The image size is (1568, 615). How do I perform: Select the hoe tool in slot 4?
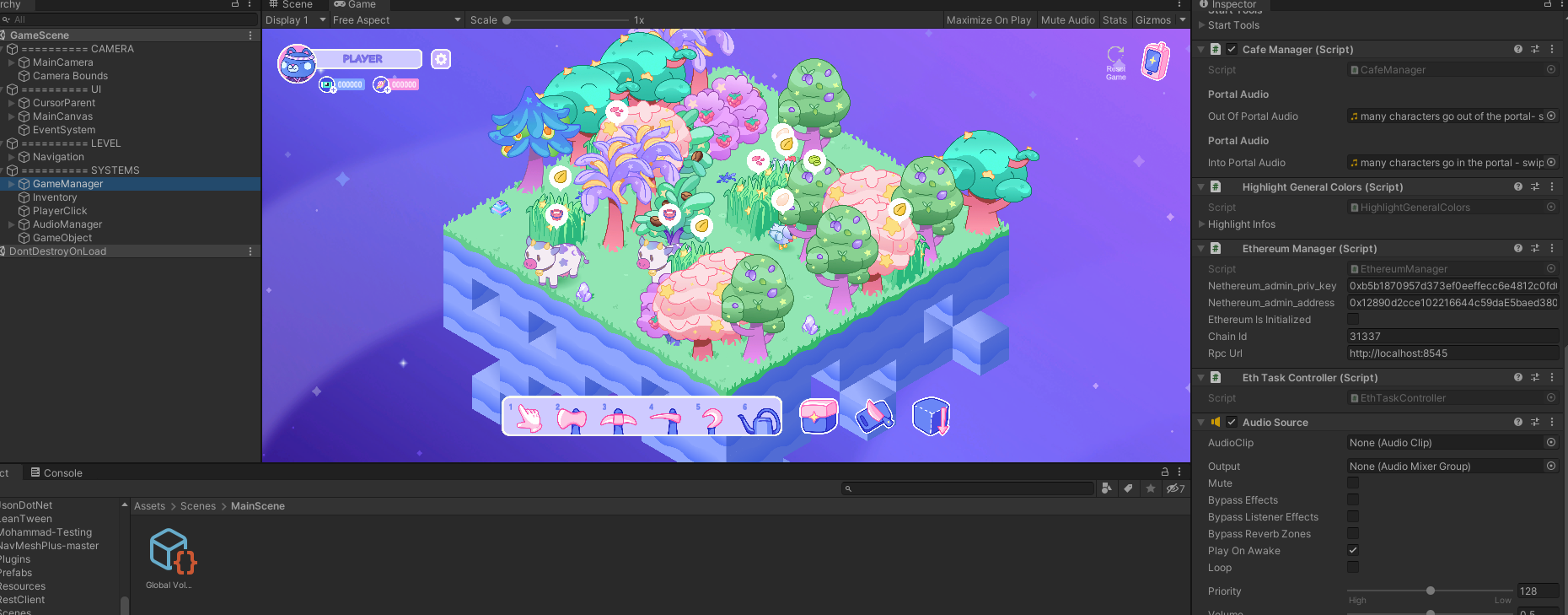666,418
